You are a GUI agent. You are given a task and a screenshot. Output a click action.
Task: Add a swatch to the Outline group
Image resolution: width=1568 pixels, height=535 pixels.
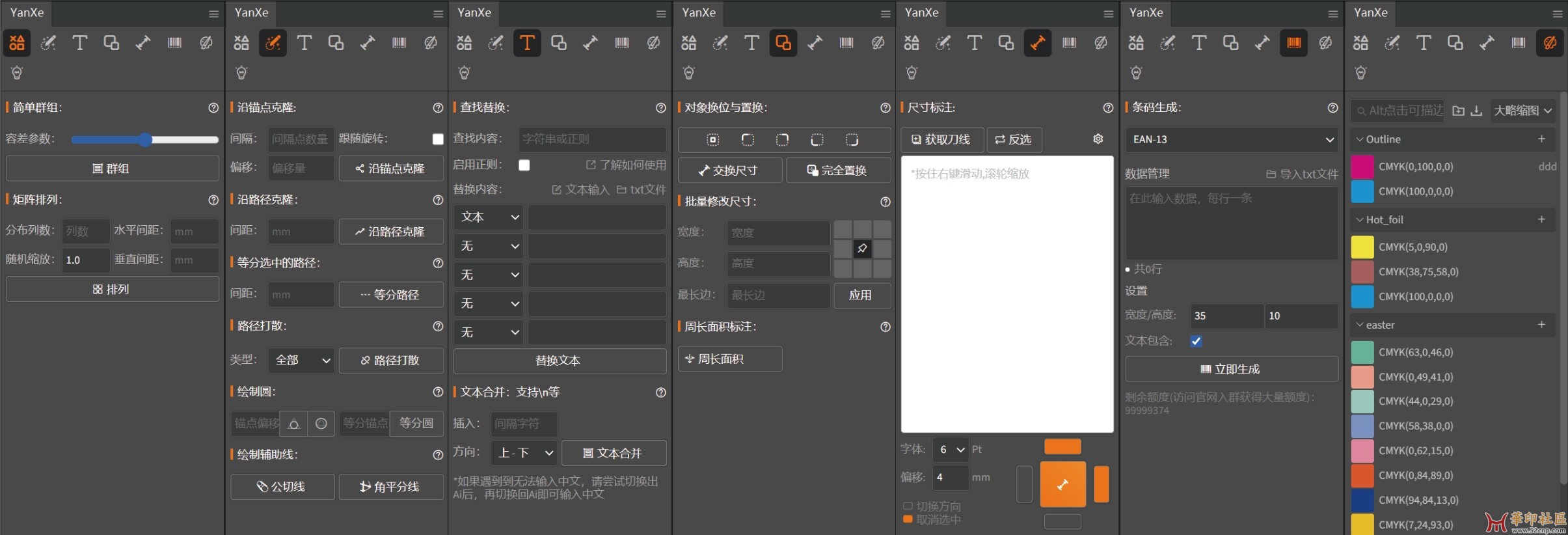(1541, 139)
